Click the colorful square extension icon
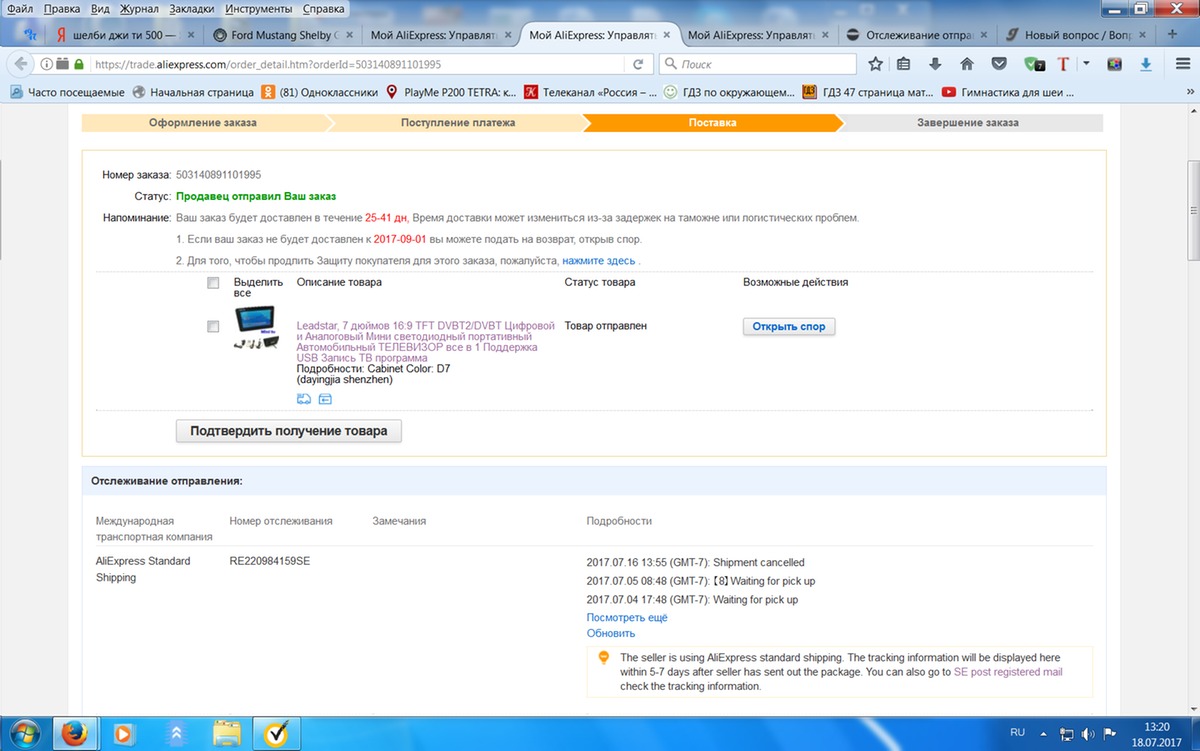 pyautogui.click(x=1114, y=64)
